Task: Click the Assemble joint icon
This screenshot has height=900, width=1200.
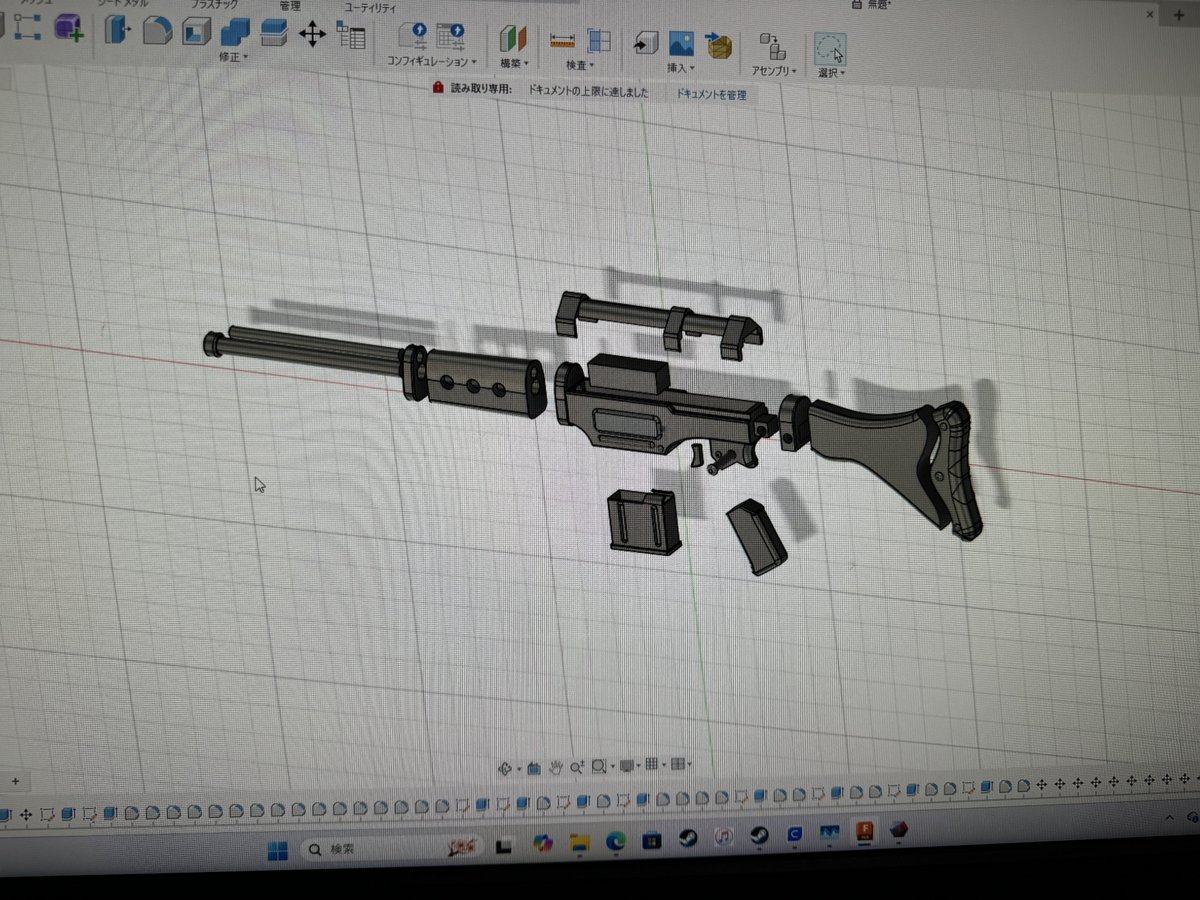Action: coord(771,47)
